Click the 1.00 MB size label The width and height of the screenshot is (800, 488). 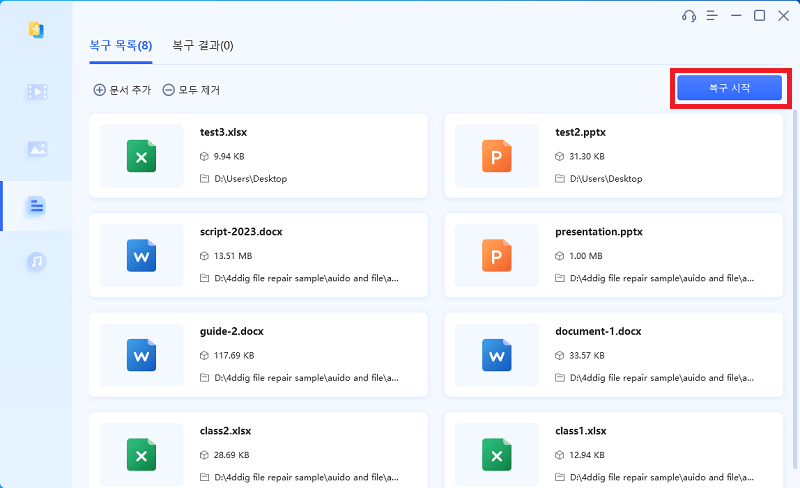(x=586, y=256)
